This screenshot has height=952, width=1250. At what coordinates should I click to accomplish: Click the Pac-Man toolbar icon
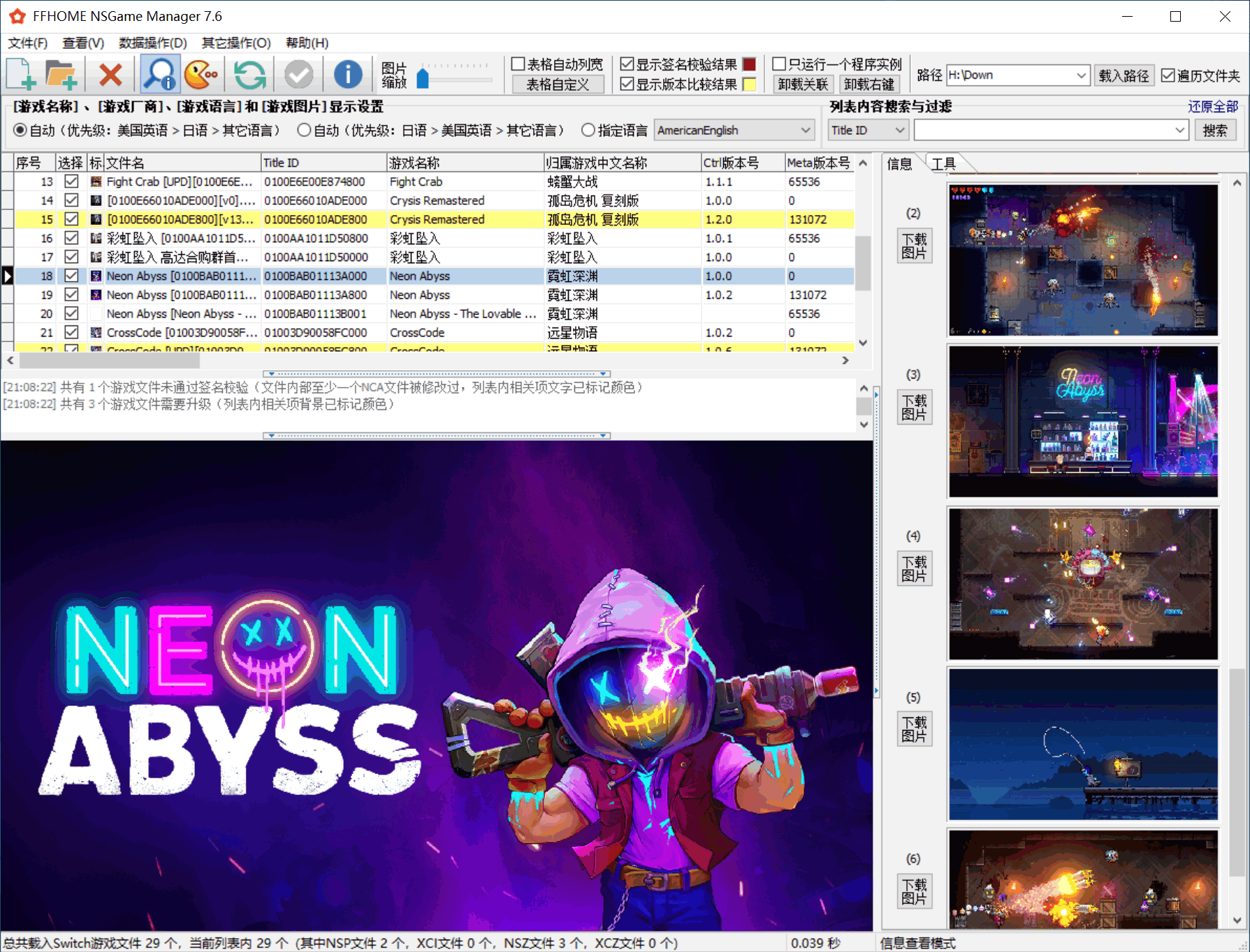pyautogui.click(x=202, y=74)
